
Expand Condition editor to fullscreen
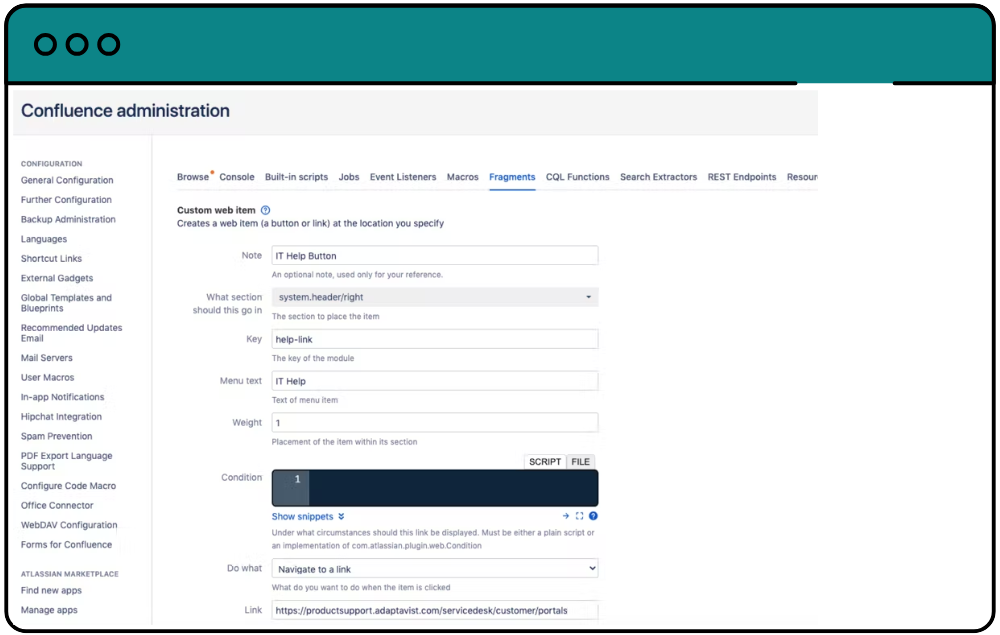(x=579, y=516)
